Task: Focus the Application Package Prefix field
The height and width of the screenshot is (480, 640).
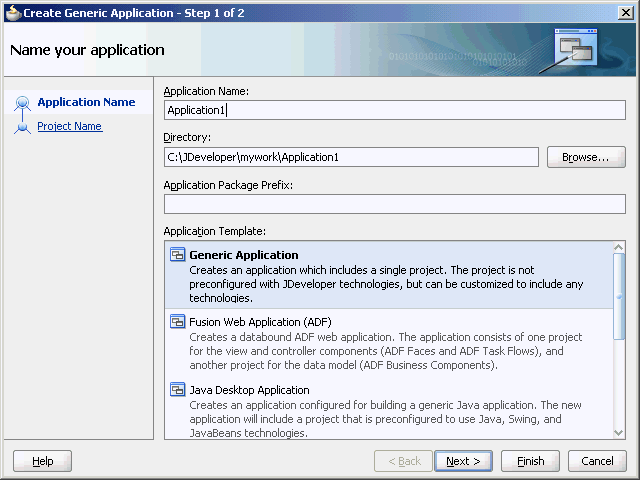Action: click(x=394, y=204)
